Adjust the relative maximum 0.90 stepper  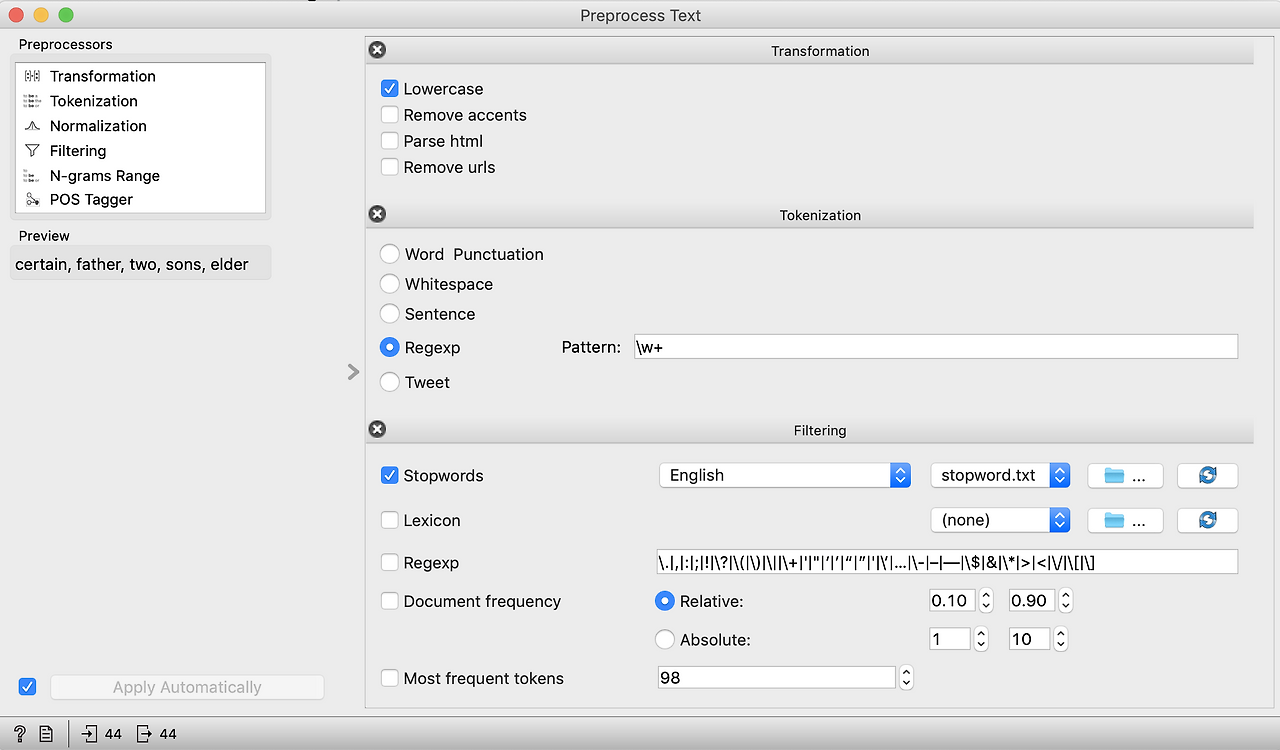(1065, 601)
